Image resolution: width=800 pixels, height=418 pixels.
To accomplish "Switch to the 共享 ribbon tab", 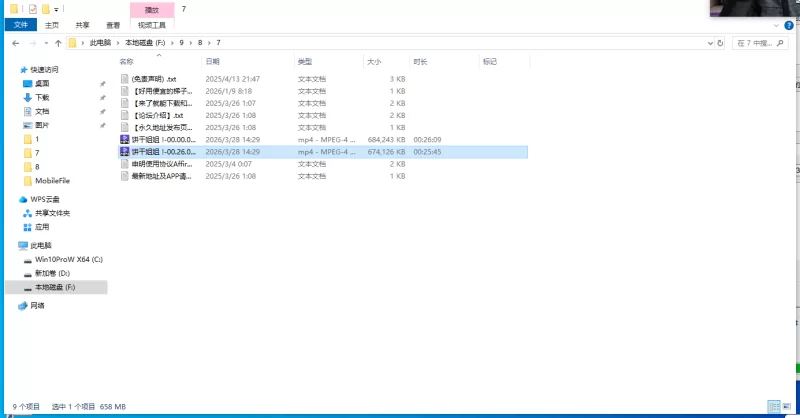I will coord(82,25).
